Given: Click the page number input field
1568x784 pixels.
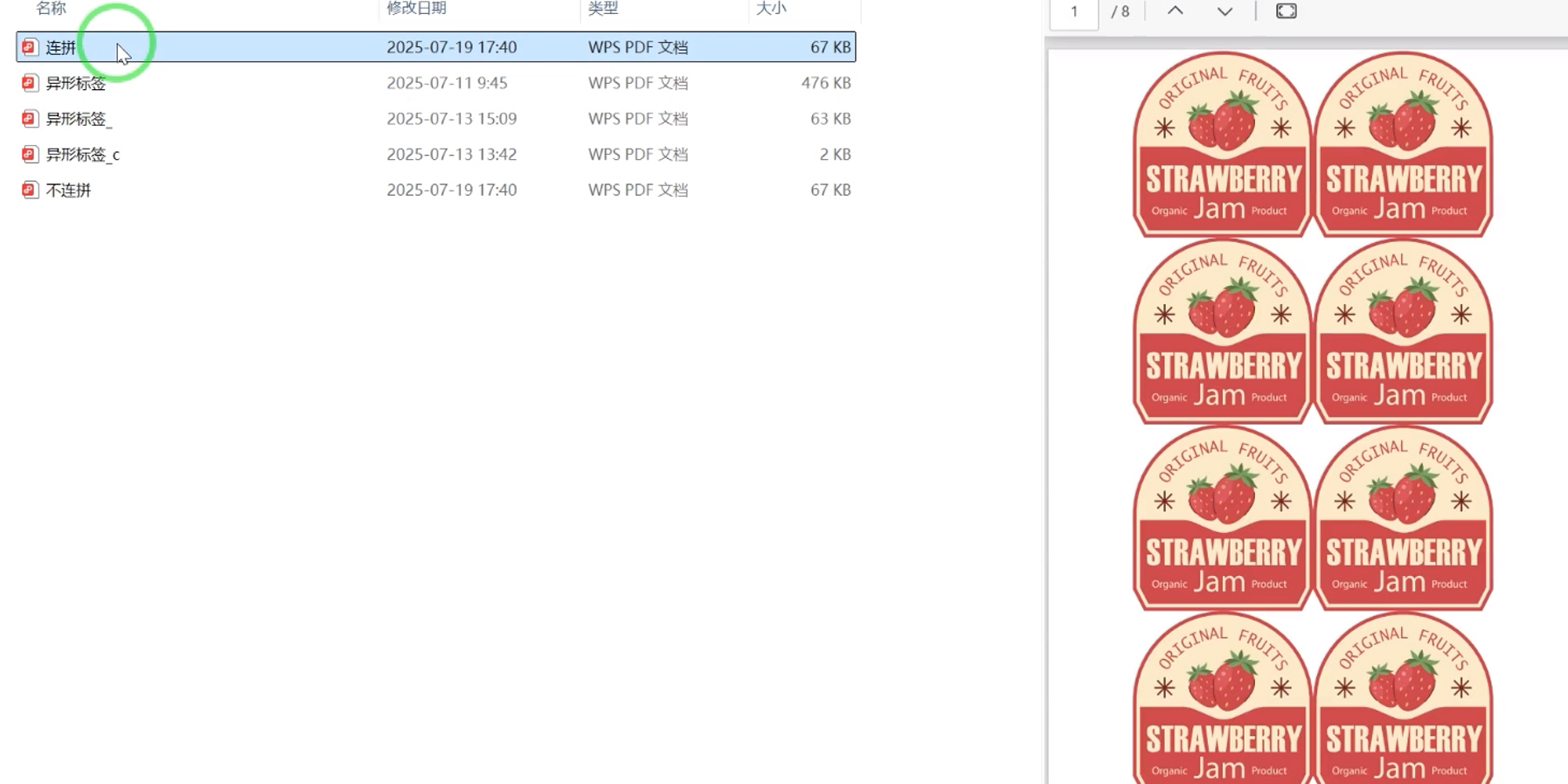Looking at the screenshot, I should pos(1074,12).
